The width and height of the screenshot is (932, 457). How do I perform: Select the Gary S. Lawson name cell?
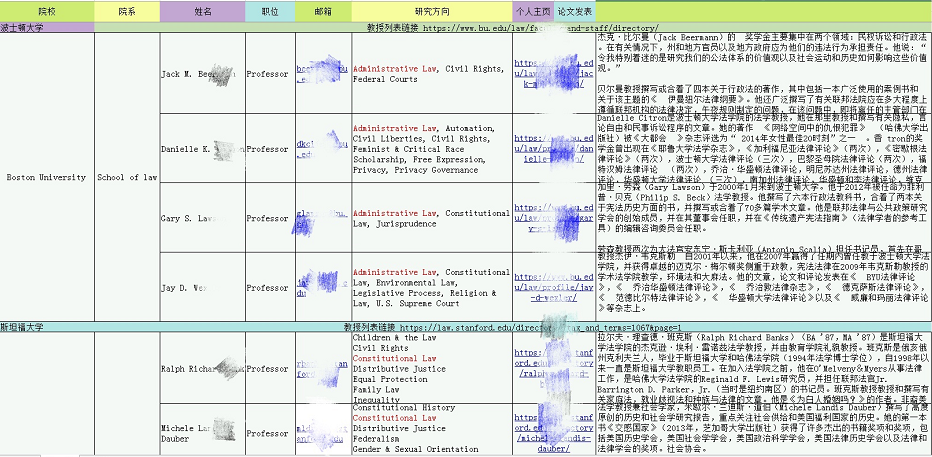pos(203,218)
